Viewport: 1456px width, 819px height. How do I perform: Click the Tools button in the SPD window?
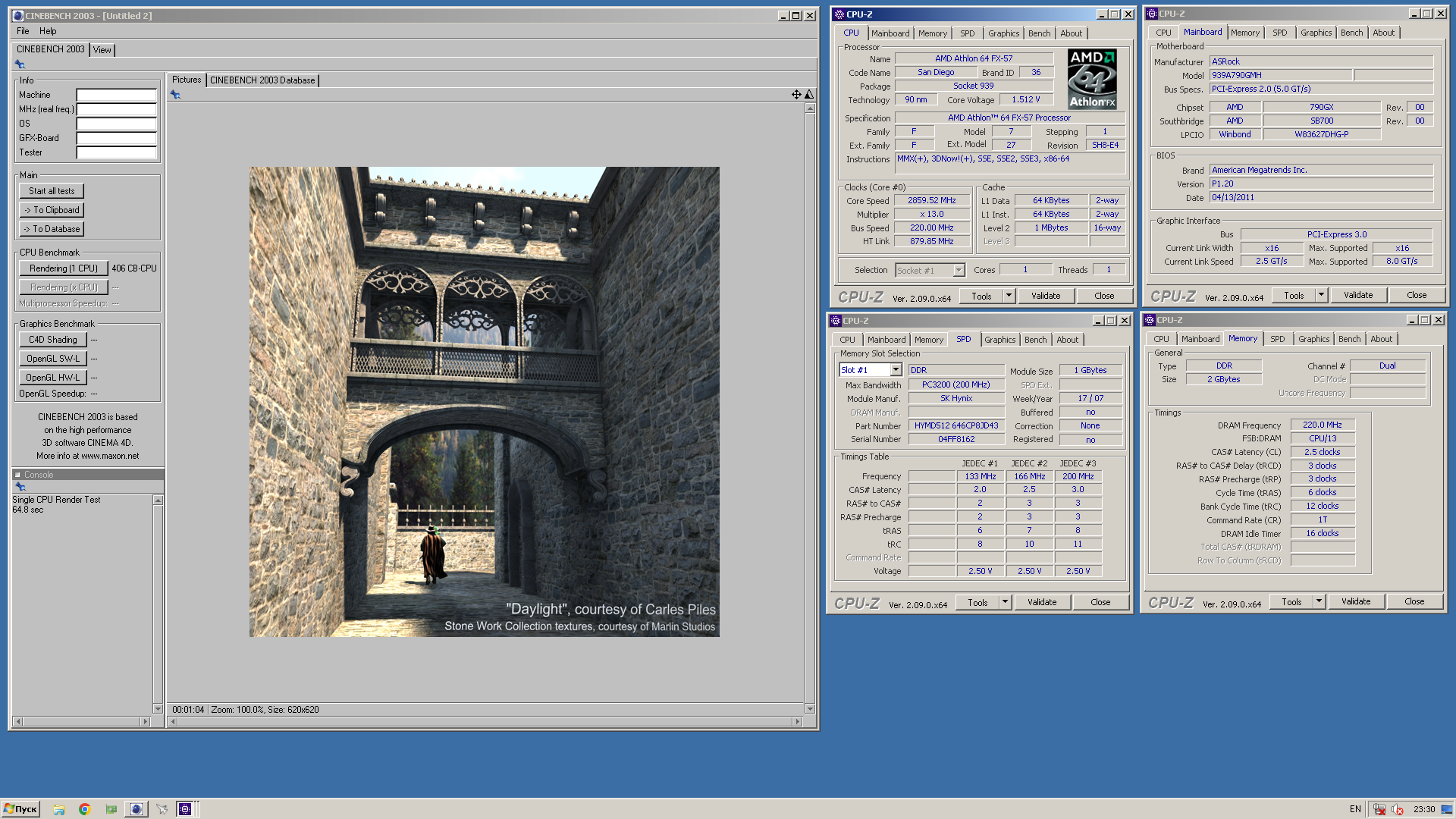coord(977,602)
